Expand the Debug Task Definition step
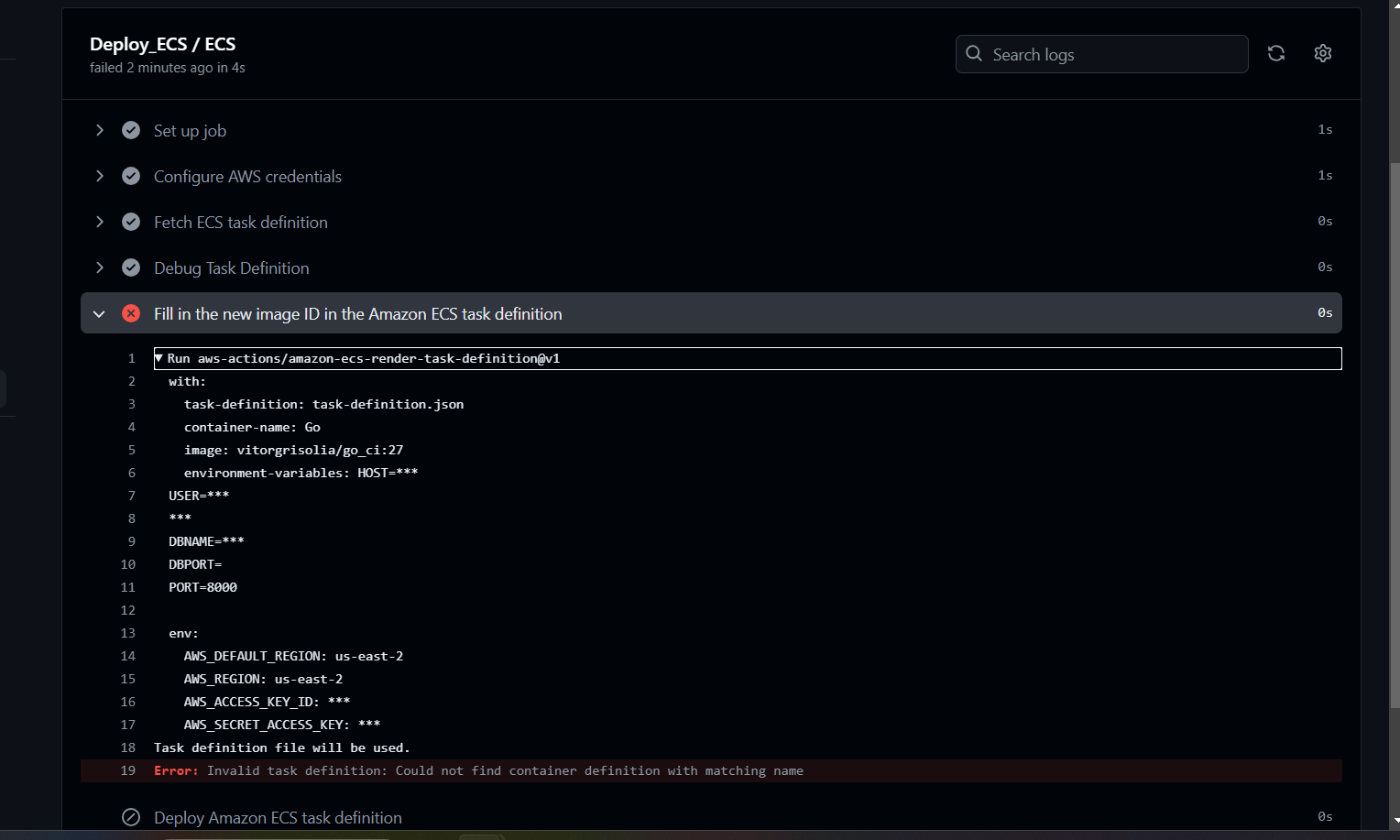 (100, 267)
